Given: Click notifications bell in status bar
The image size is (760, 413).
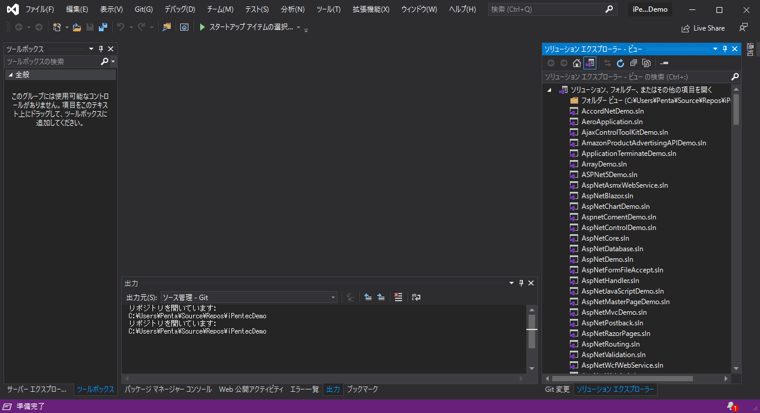Looking at the screenshot, I should coord(732,406).
